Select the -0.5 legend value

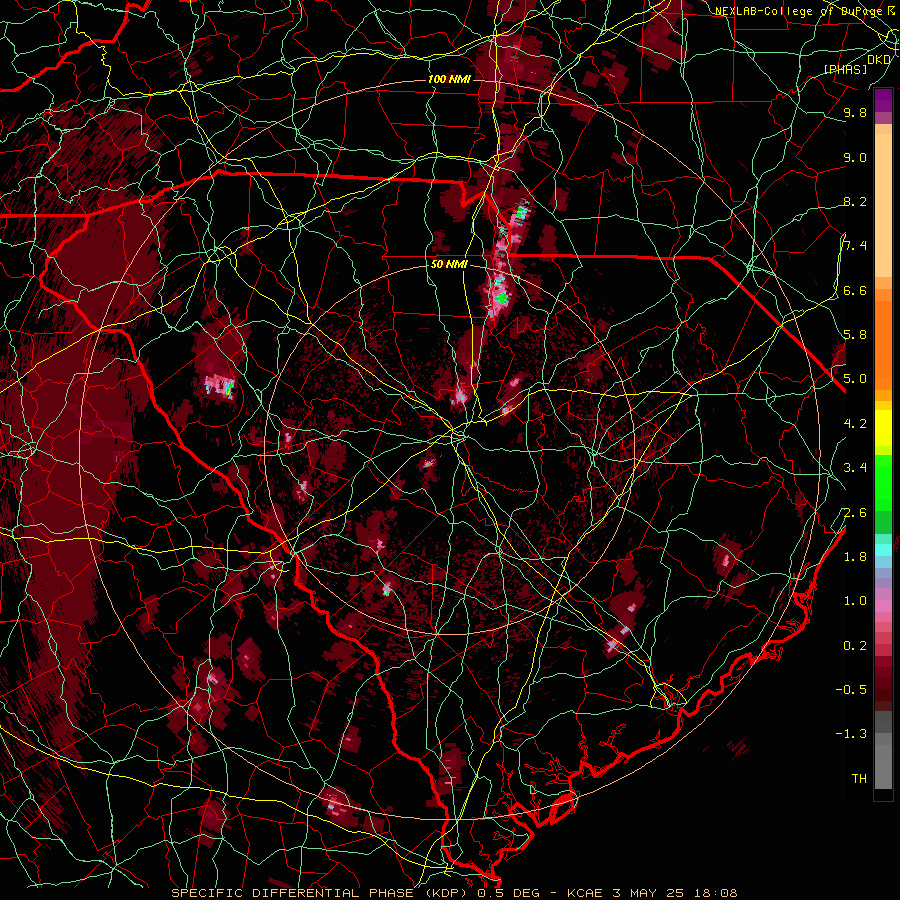point(851,690)
